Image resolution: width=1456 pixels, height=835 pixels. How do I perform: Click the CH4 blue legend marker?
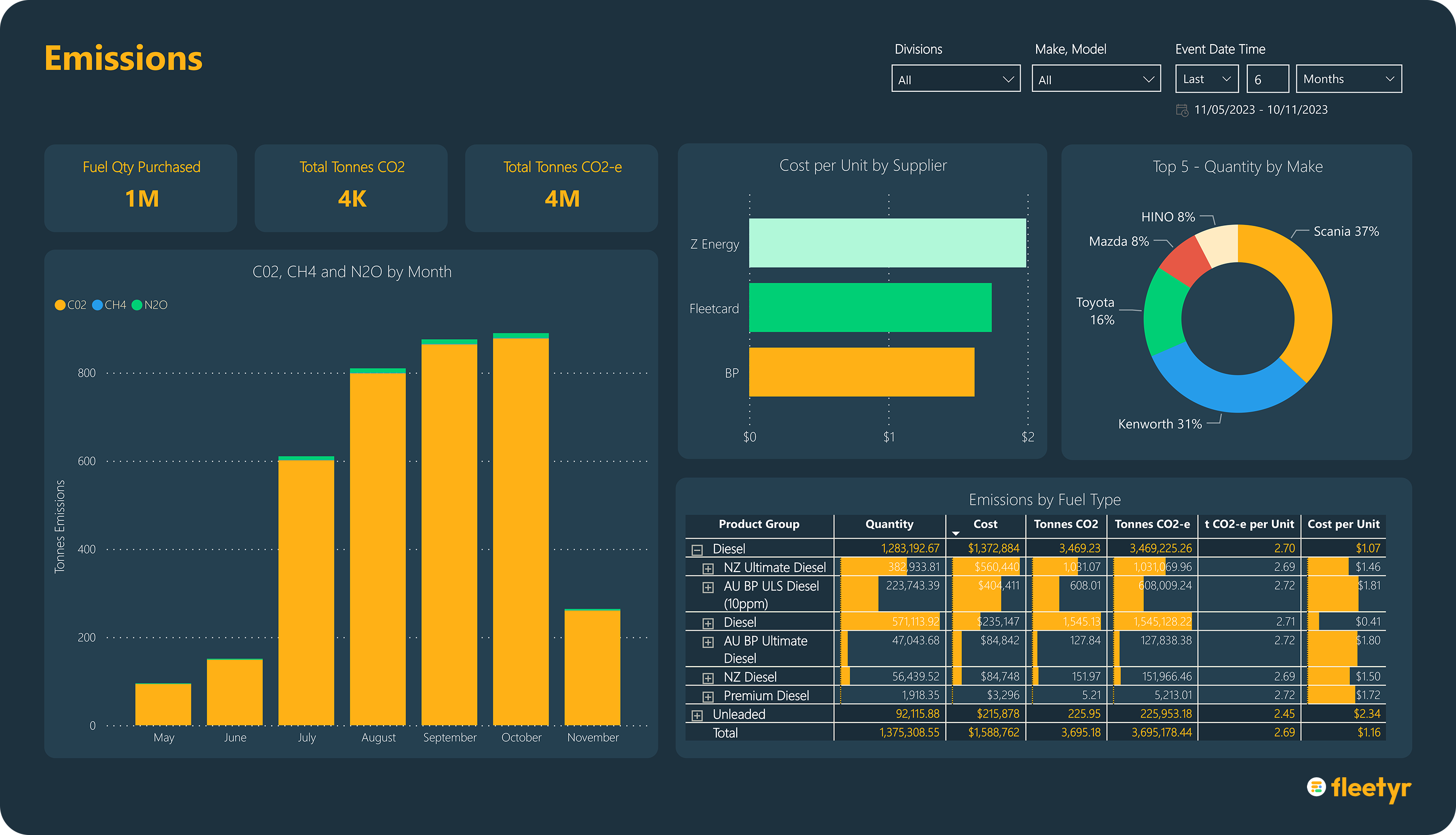point(98,305)
